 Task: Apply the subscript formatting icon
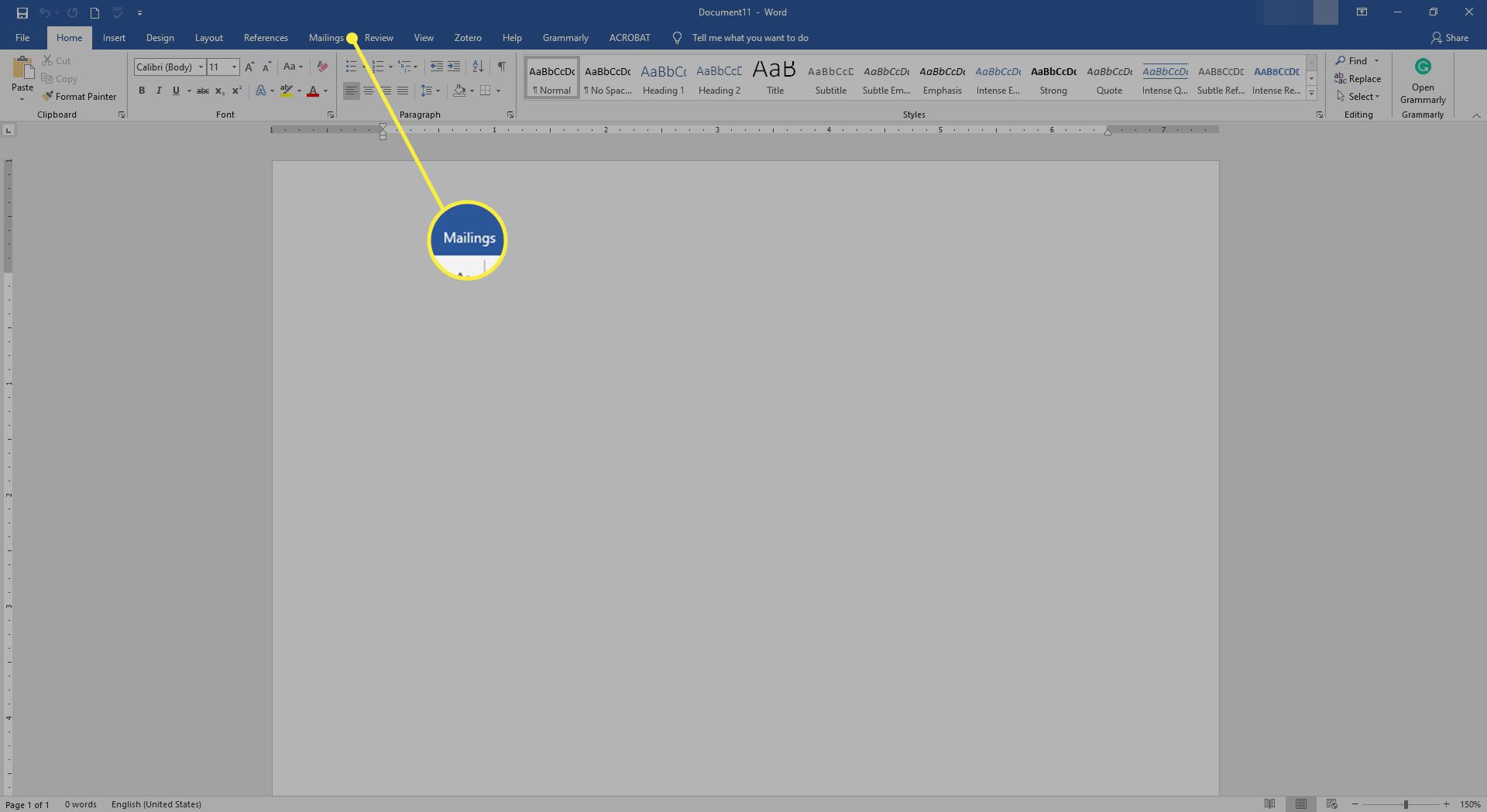point(218,91)
